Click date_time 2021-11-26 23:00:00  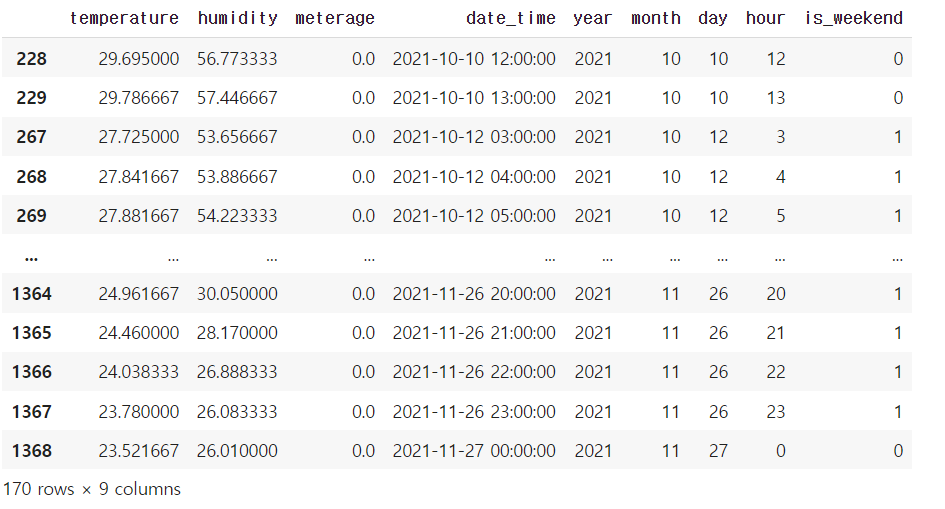click(x=474, y=412)
